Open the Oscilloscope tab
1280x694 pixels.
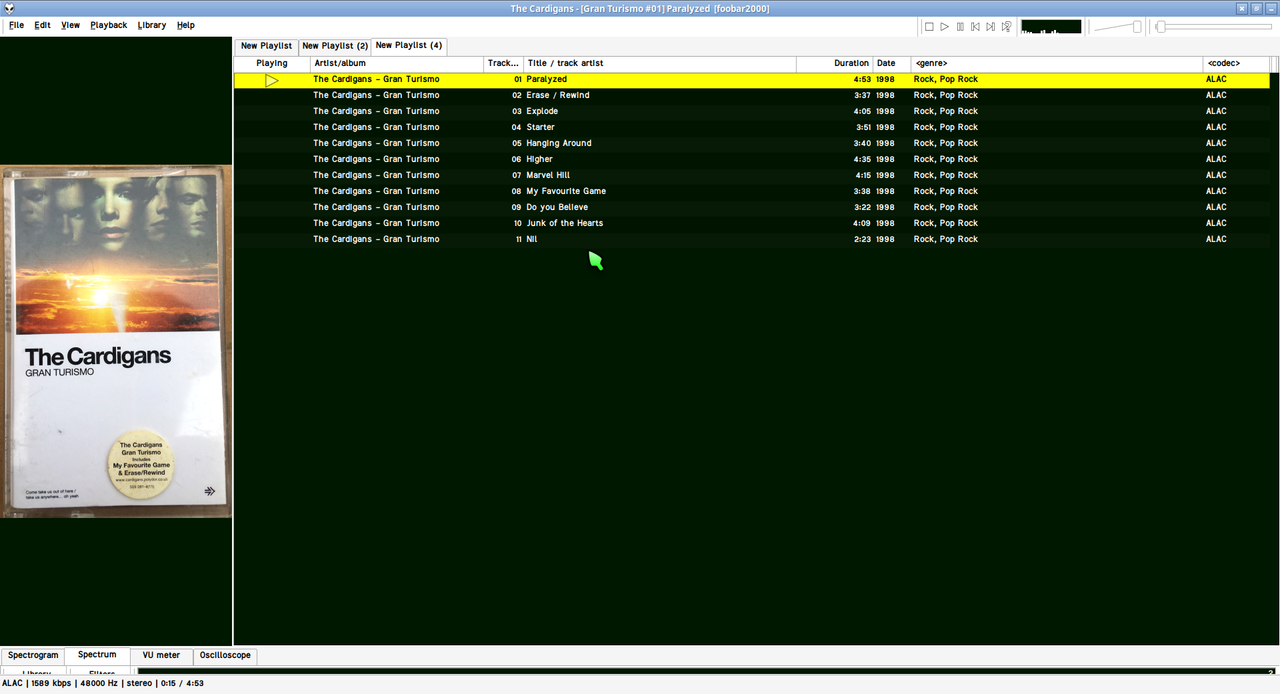(225, 656)
